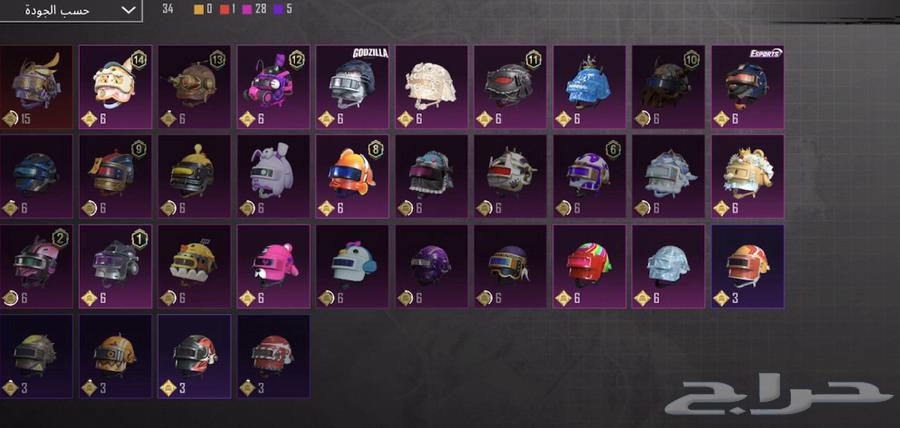This screenshot has width=900, height=428.
Task: Pick the rainbow striped red helmet
Action: 589,266
